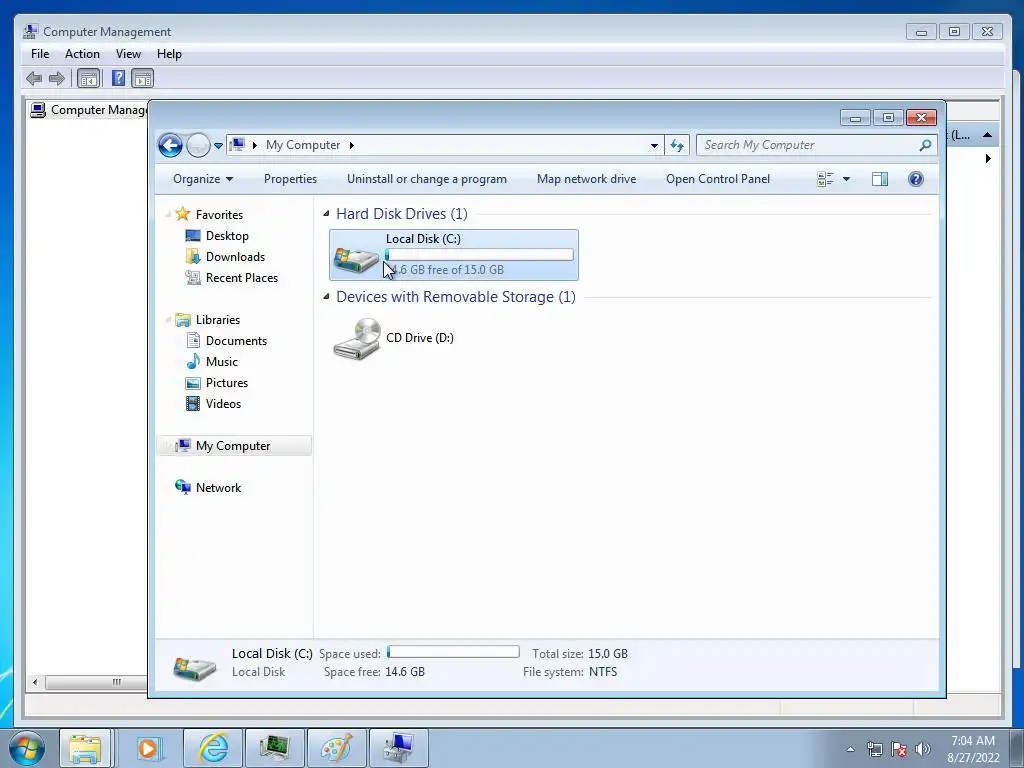1024x768 pixels.
Task: Open the Windows Start button
Action: point(27,748)
